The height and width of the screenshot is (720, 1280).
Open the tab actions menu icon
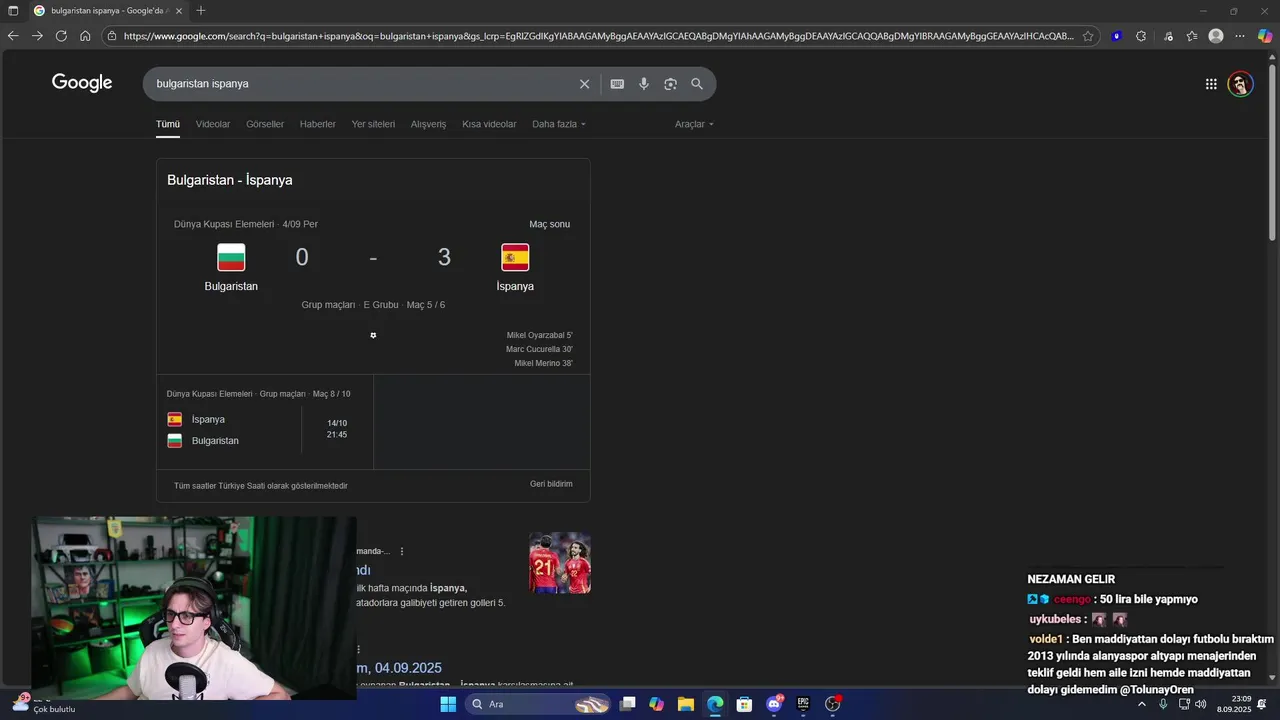[x=13, y=11]
